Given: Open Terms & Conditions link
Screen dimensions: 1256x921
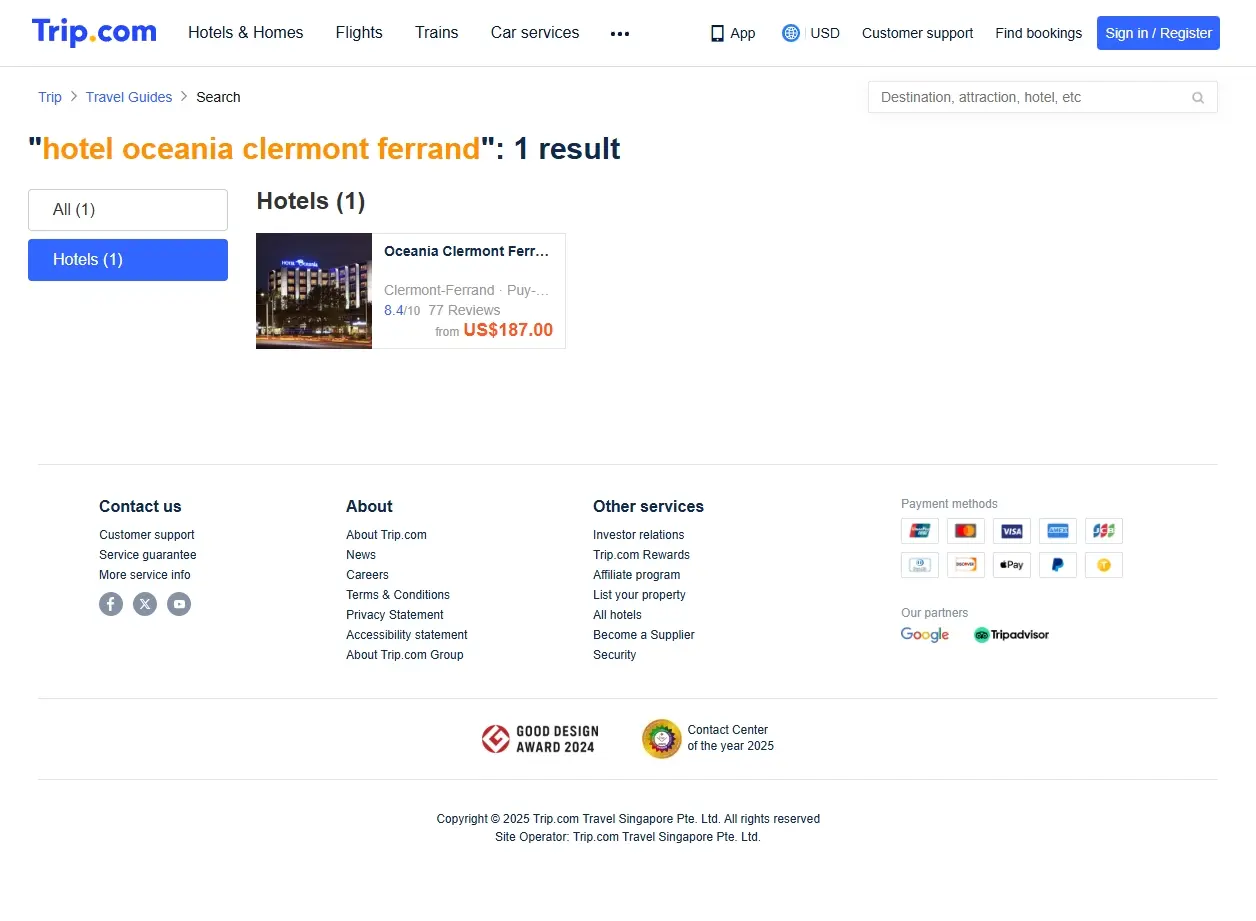Looking at the screenshot, I should 398,595.
